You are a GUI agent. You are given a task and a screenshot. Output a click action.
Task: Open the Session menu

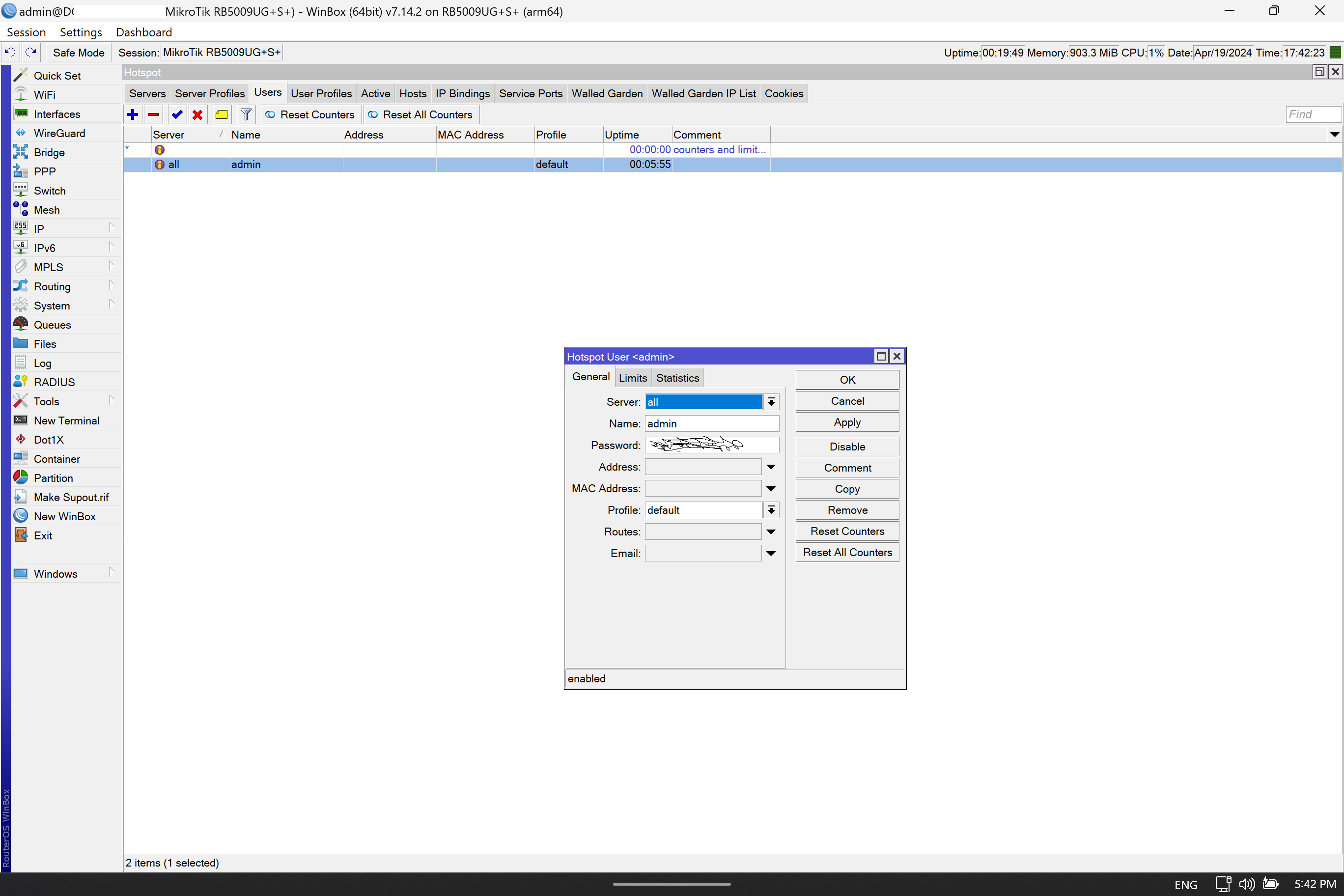coord(27,32)
